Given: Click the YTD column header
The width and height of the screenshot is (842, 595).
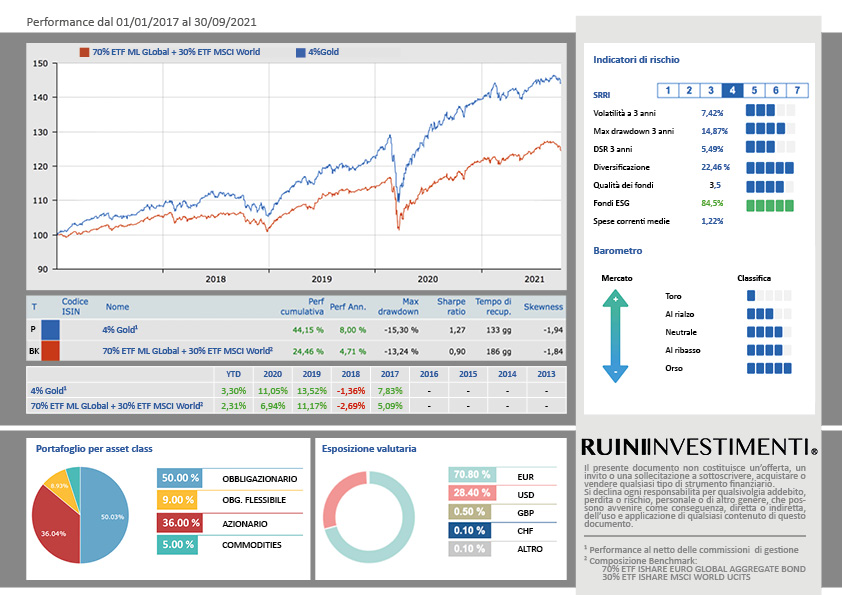Looking at the screenshot, I should [233, 374].
